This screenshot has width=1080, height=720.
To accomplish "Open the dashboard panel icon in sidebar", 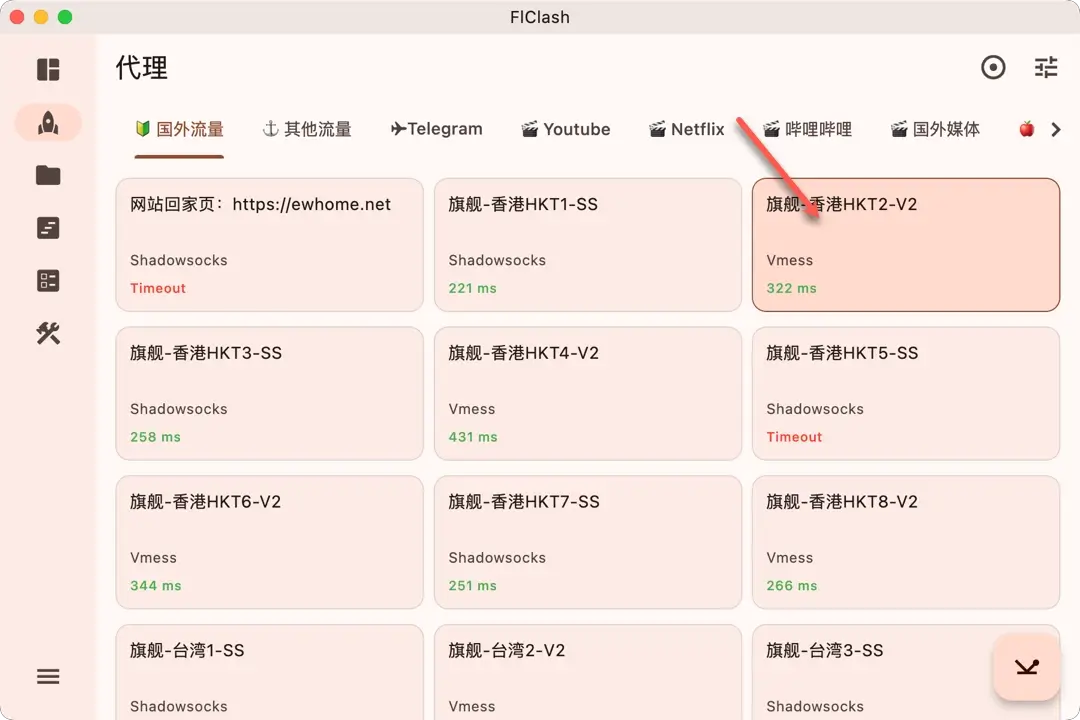I will click(48, 68).
